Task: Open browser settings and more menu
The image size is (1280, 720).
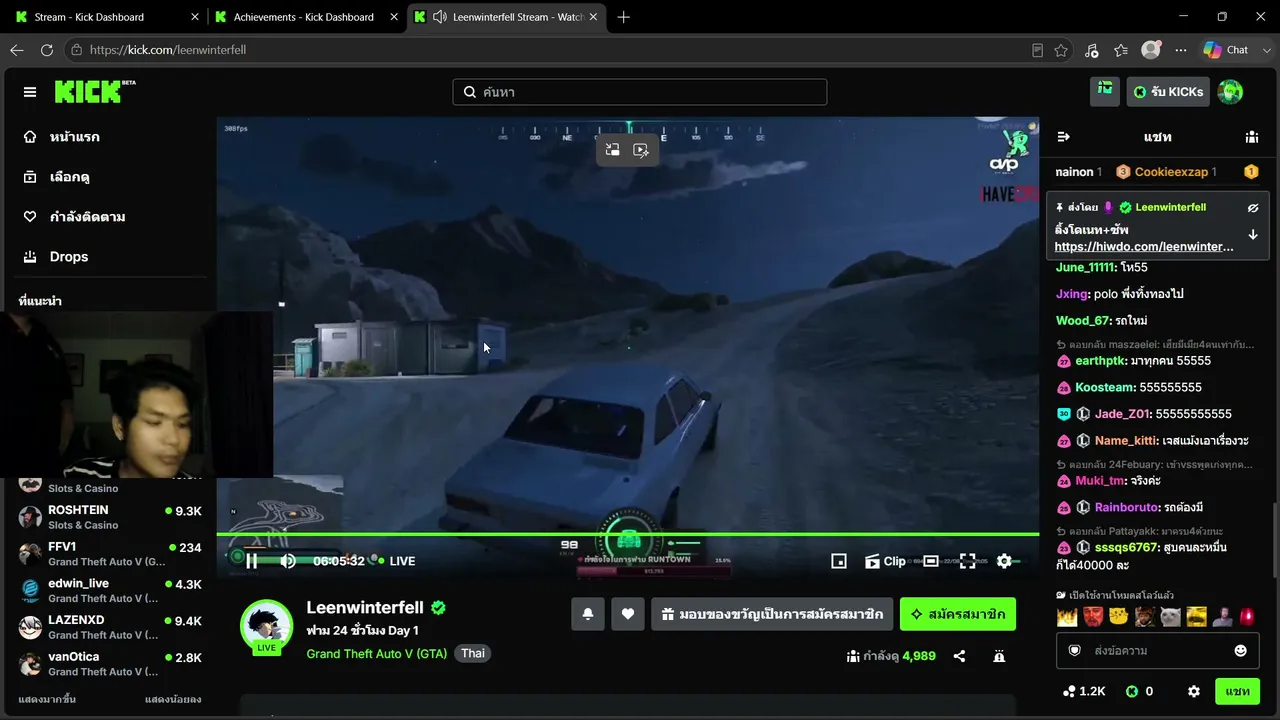Action: pyautogui.click(x=1181, y=50)
